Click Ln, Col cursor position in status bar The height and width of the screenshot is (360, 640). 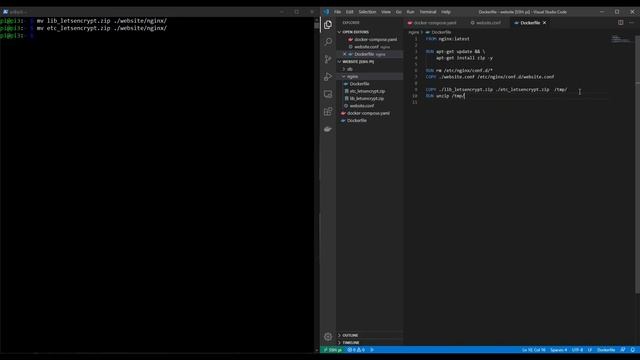pyautogui.click(x=533, y=350)
